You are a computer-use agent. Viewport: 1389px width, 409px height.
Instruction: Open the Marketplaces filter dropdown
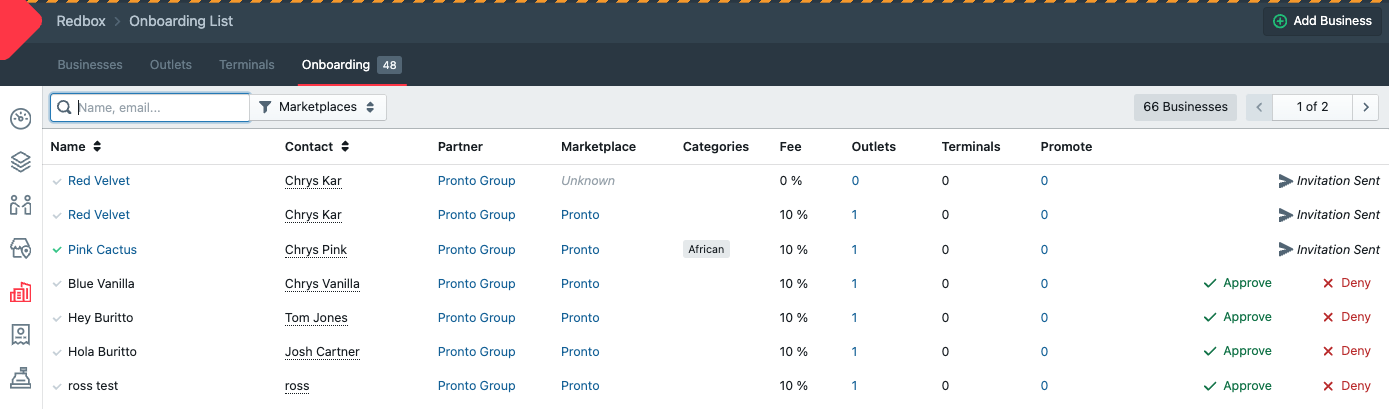[x=317, y=107]
